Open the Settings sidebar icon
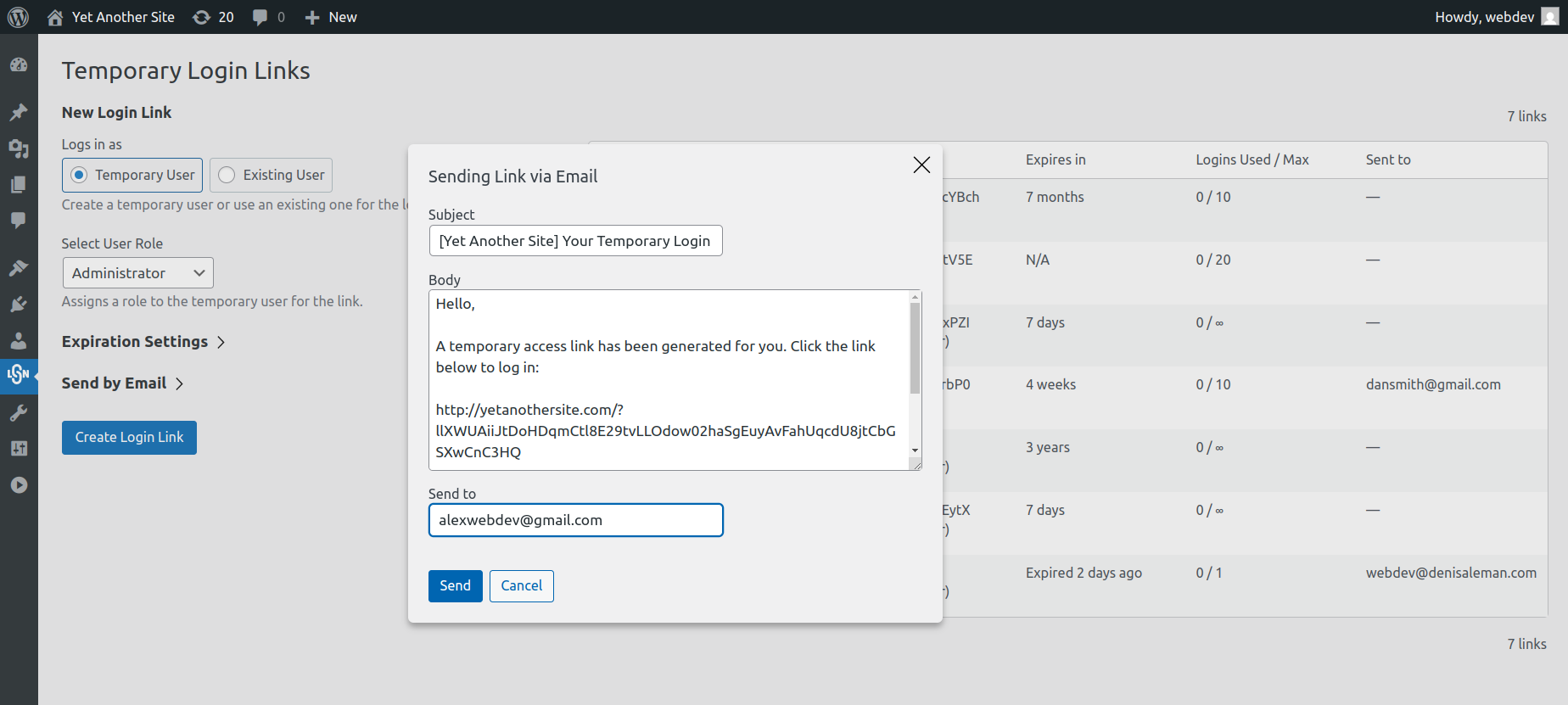The image size is (1568, 705). [19, 449]
